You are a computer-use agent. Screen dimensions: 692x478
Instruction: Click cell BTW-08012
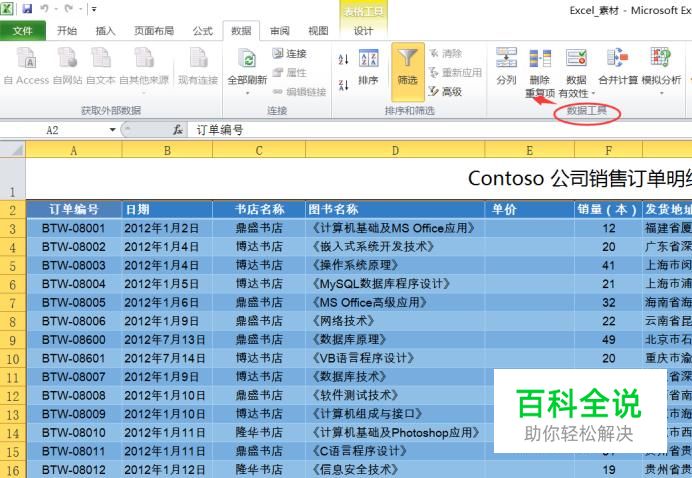coord(74,470)
